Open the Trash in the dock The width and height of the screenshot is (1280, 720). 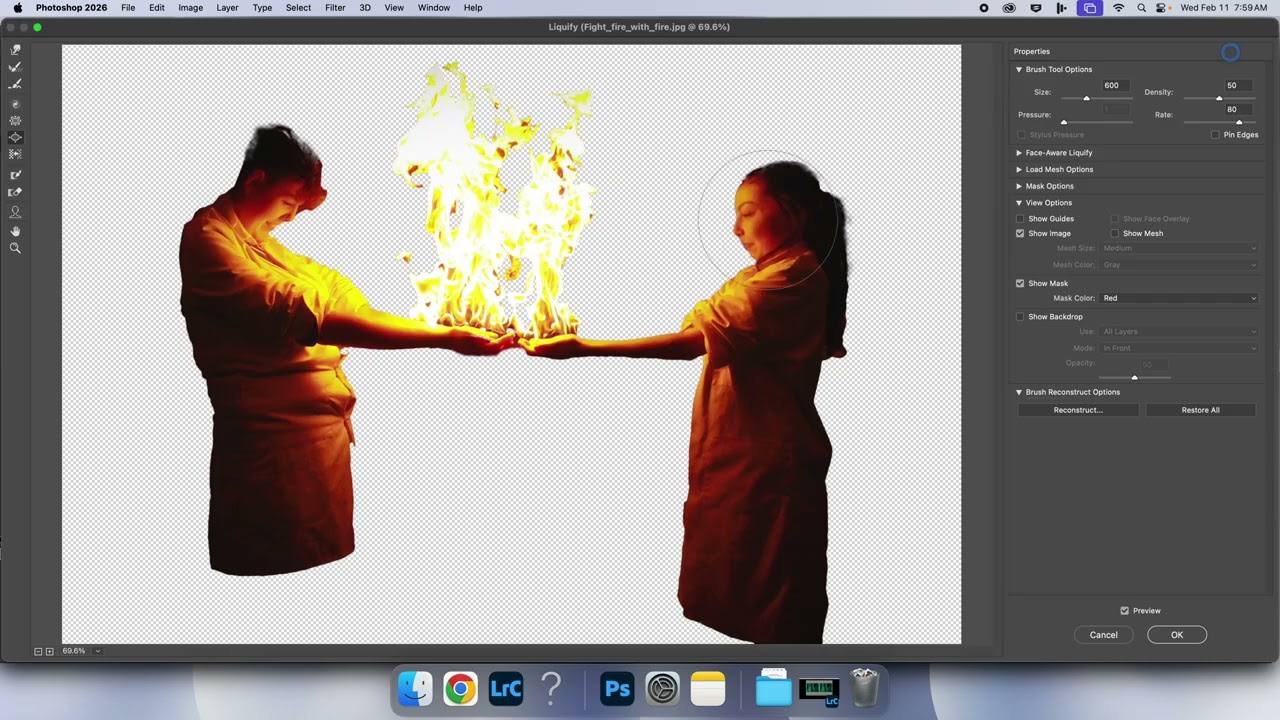coord(864,689)
